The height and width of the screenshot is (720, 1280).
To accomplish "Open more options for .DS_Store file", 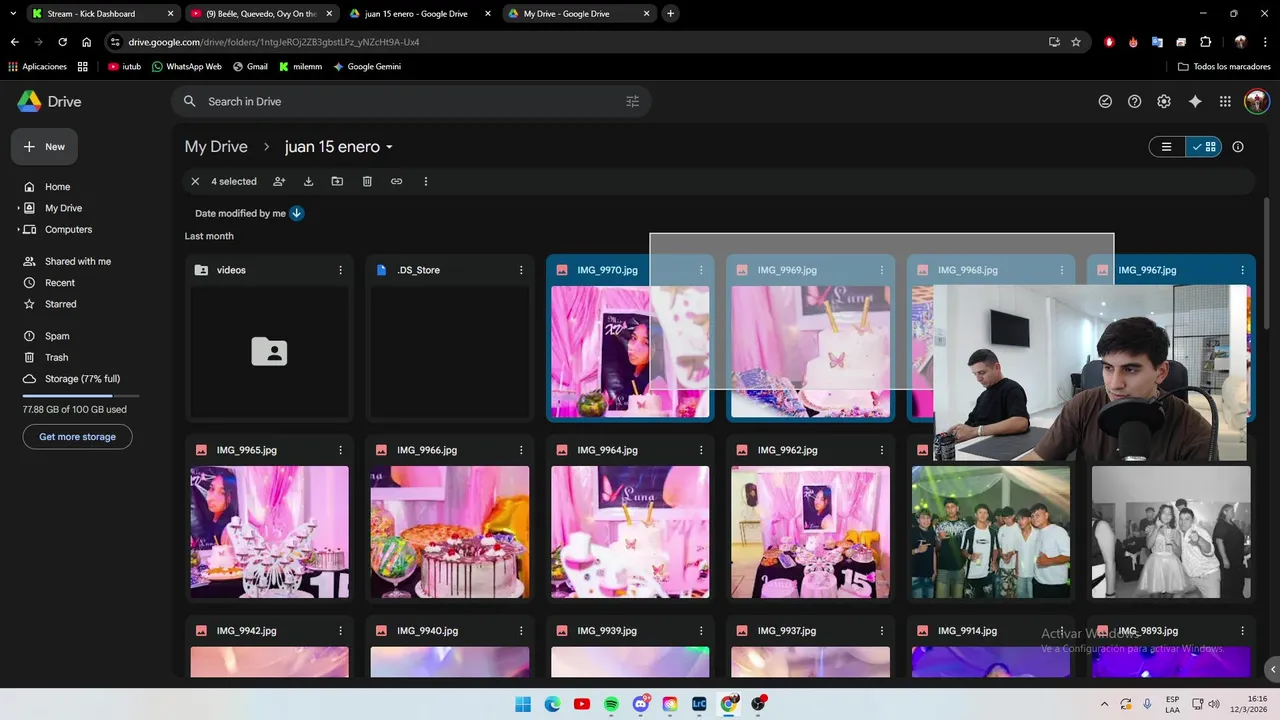I will [521, 270].
